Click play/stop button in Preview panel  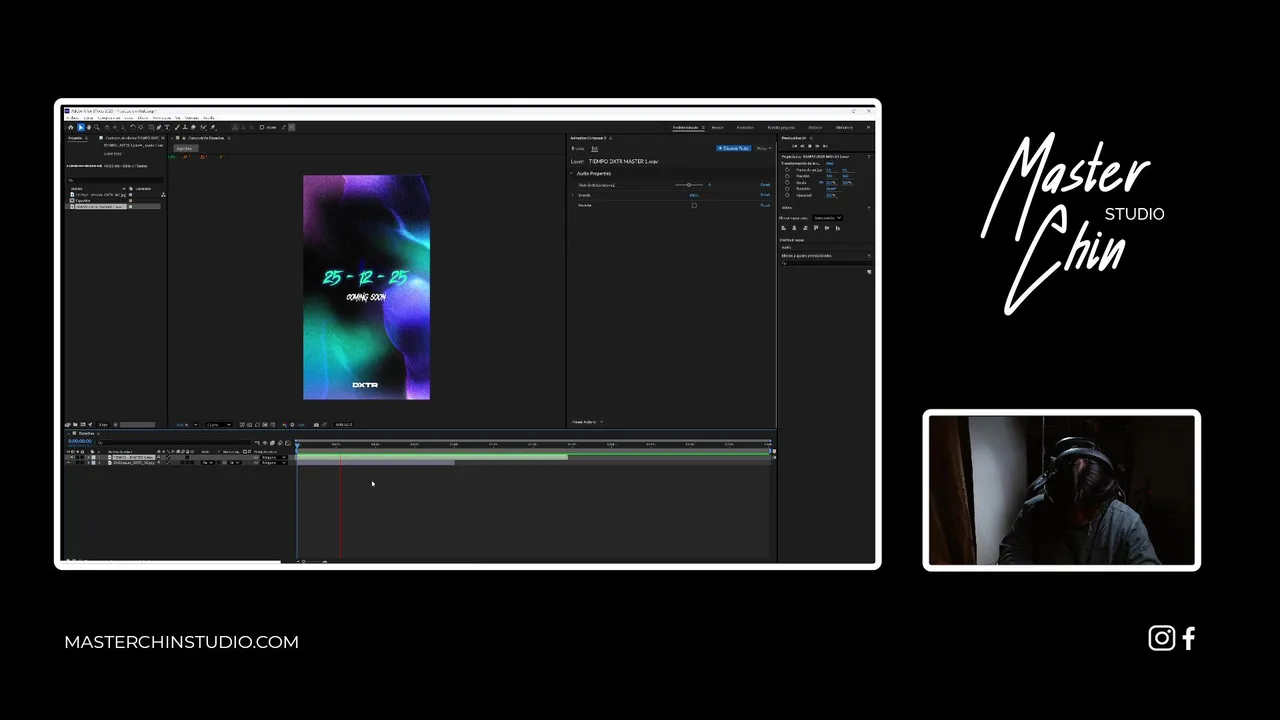[x=810, y=146]
